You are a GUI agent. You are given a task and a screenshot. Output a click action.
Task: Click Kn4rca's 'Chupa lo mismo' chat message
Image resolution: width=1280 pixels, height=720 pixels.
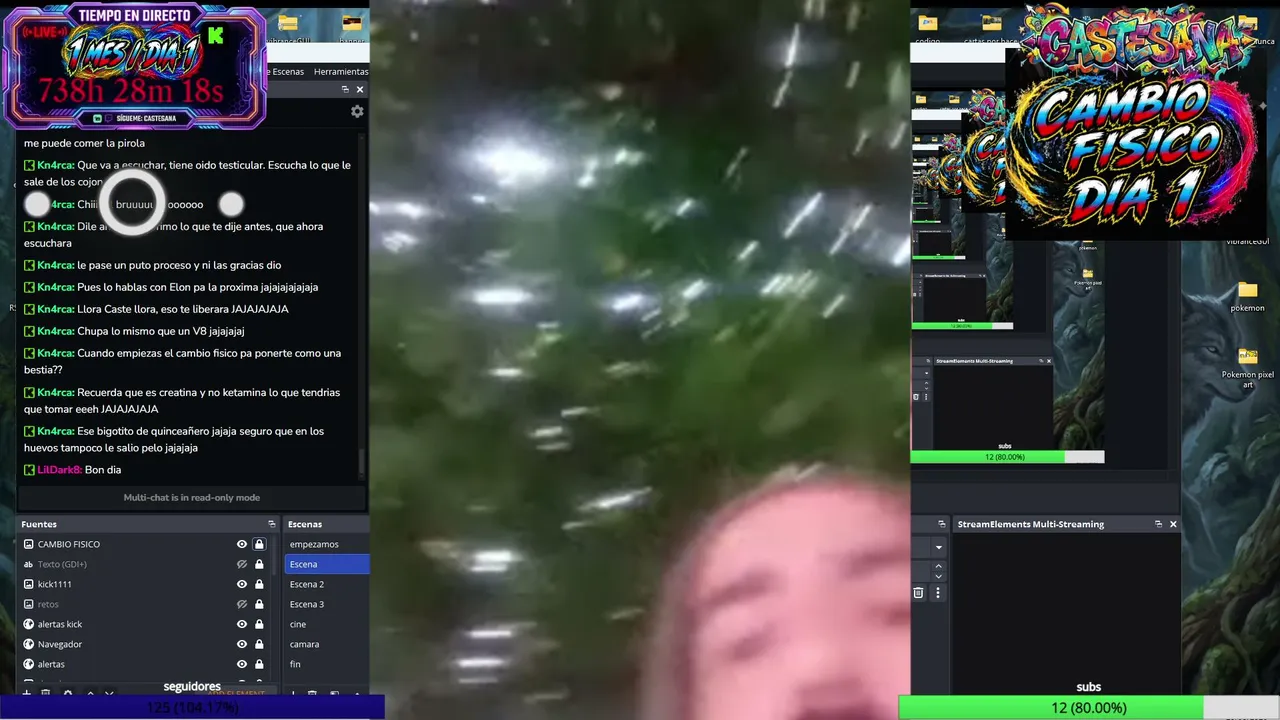click(x=134, y=331)
